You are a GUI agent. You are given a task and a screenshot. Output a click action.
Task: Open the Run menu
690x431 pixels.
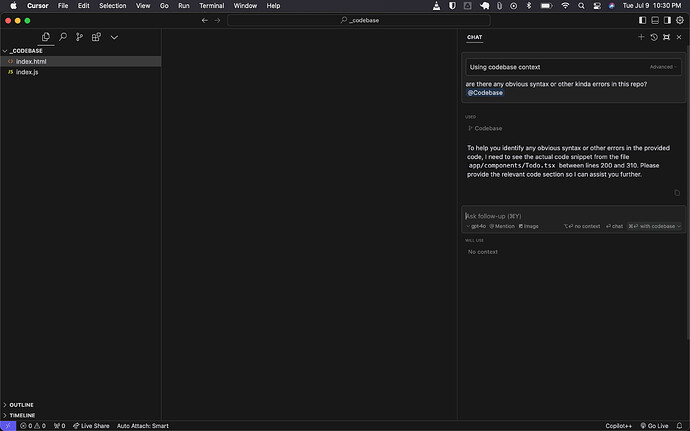(x=184, y=6)
